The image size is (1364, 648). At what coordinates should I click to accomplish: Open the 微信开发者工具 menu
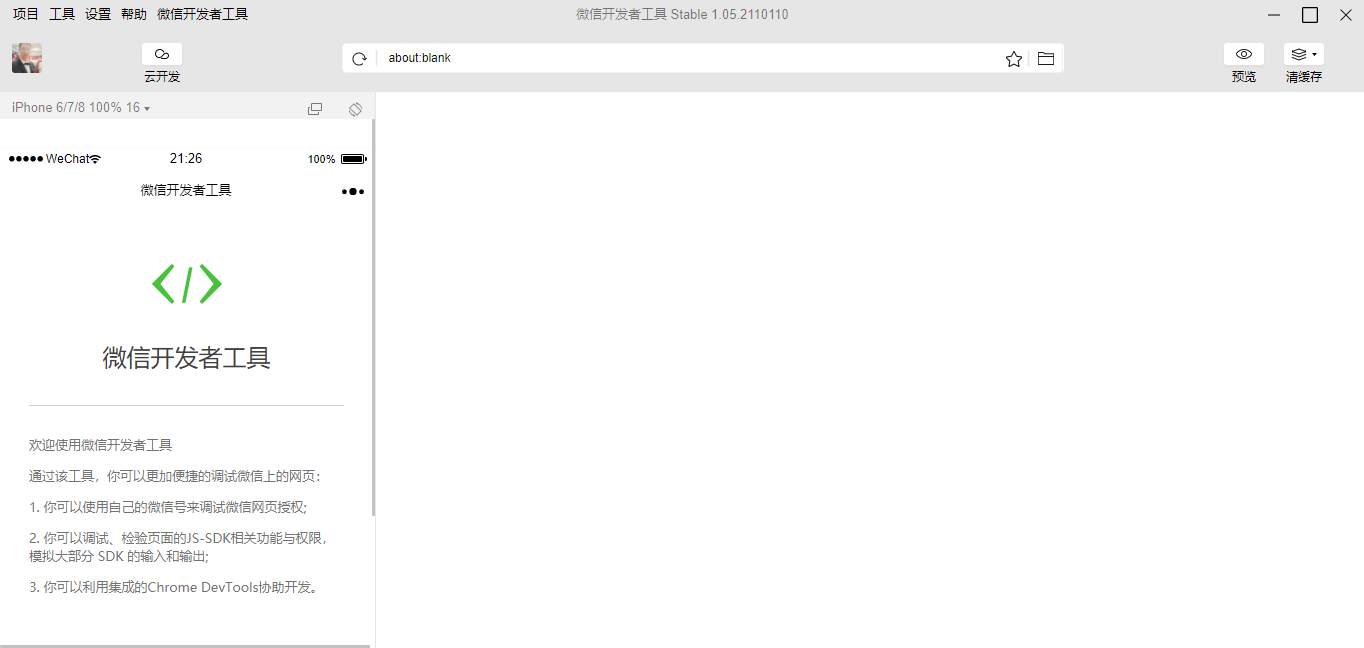pyautogui.click(x=202, y=14)
